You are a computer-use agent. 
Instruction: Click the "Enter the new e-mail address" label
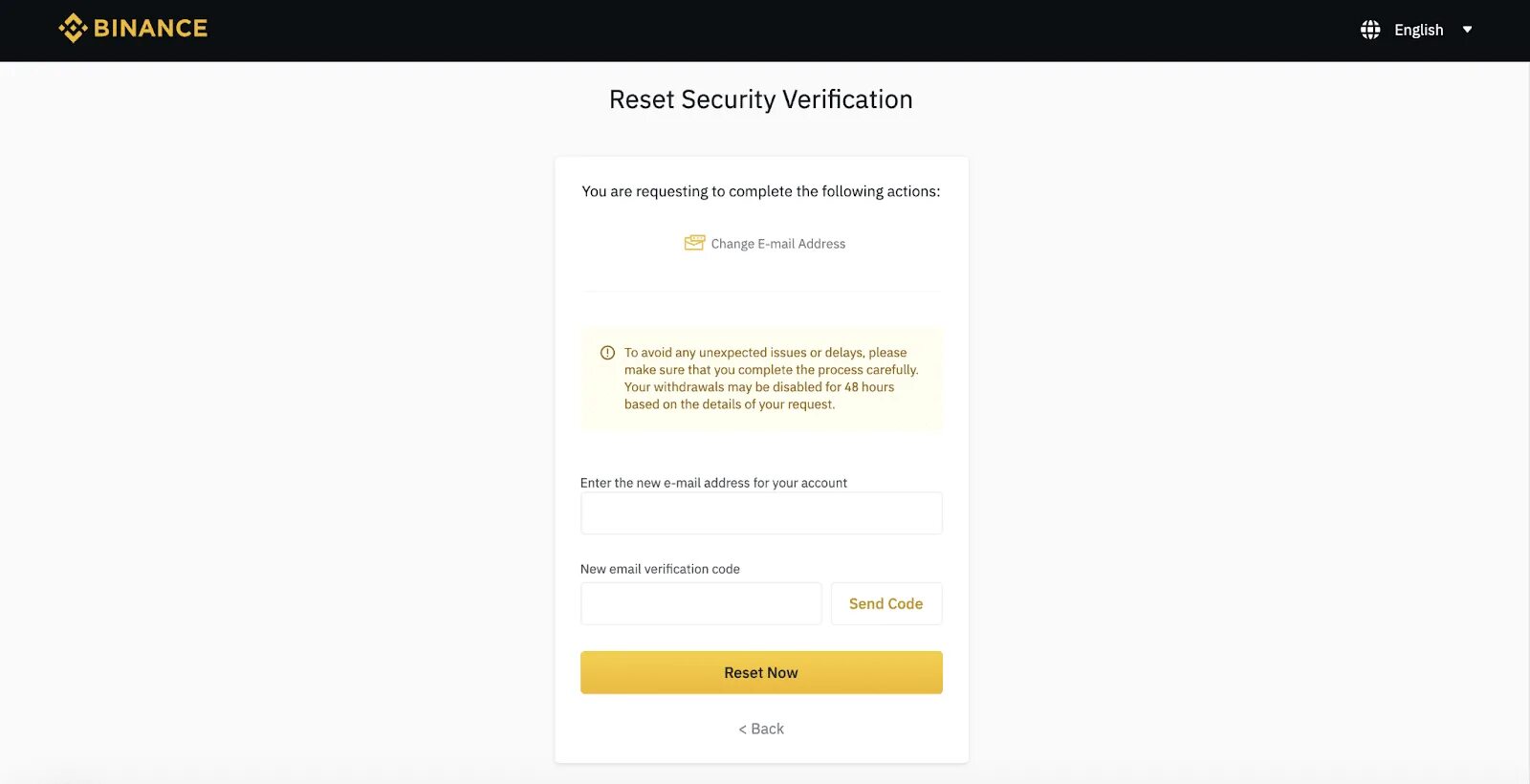[713, 483]
